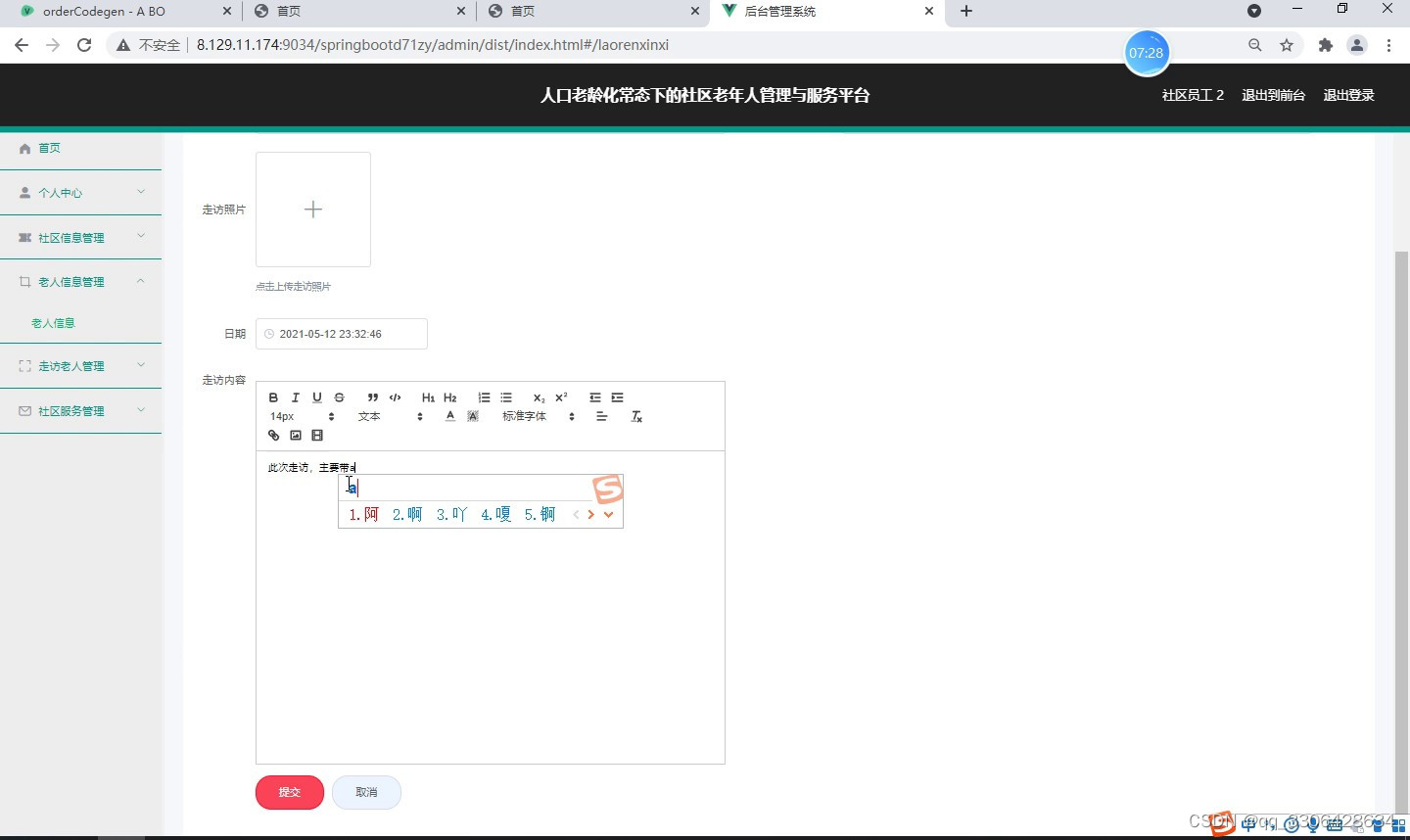Open the 标准字体 font family dropdown
Screen dimensions: 1410x840
coord(538,416)
